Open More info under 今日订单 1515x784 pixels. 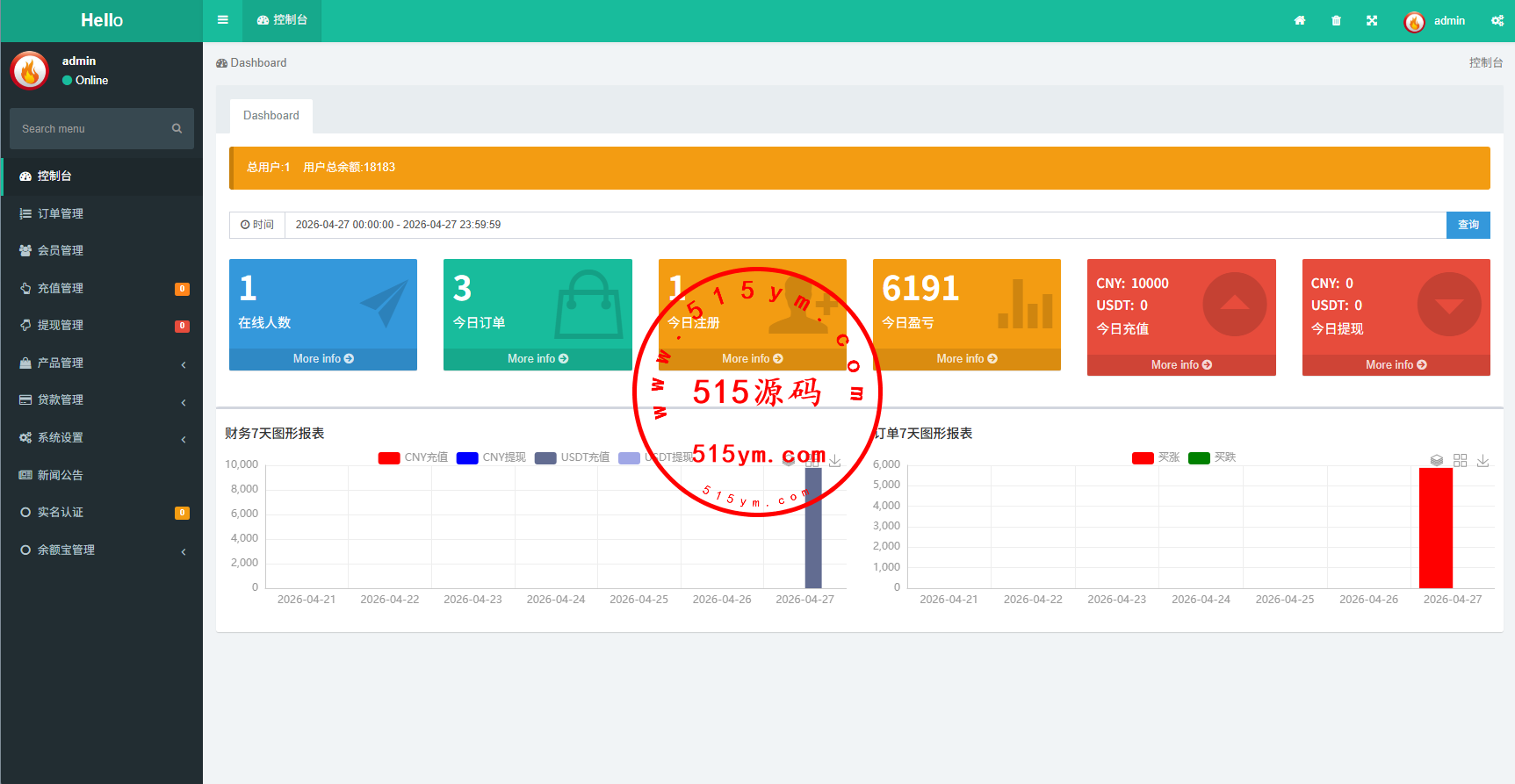537,359
